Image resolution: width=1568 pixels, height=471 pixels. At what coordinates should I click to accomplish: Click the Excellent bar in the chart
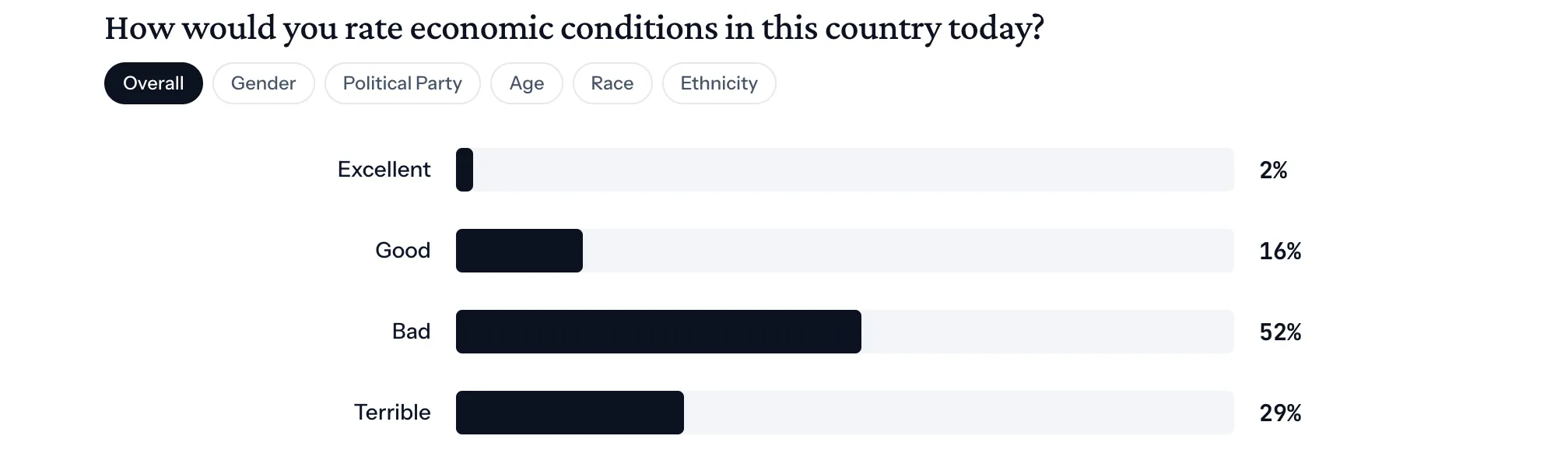pyautogui.click(x=465, y=170)
